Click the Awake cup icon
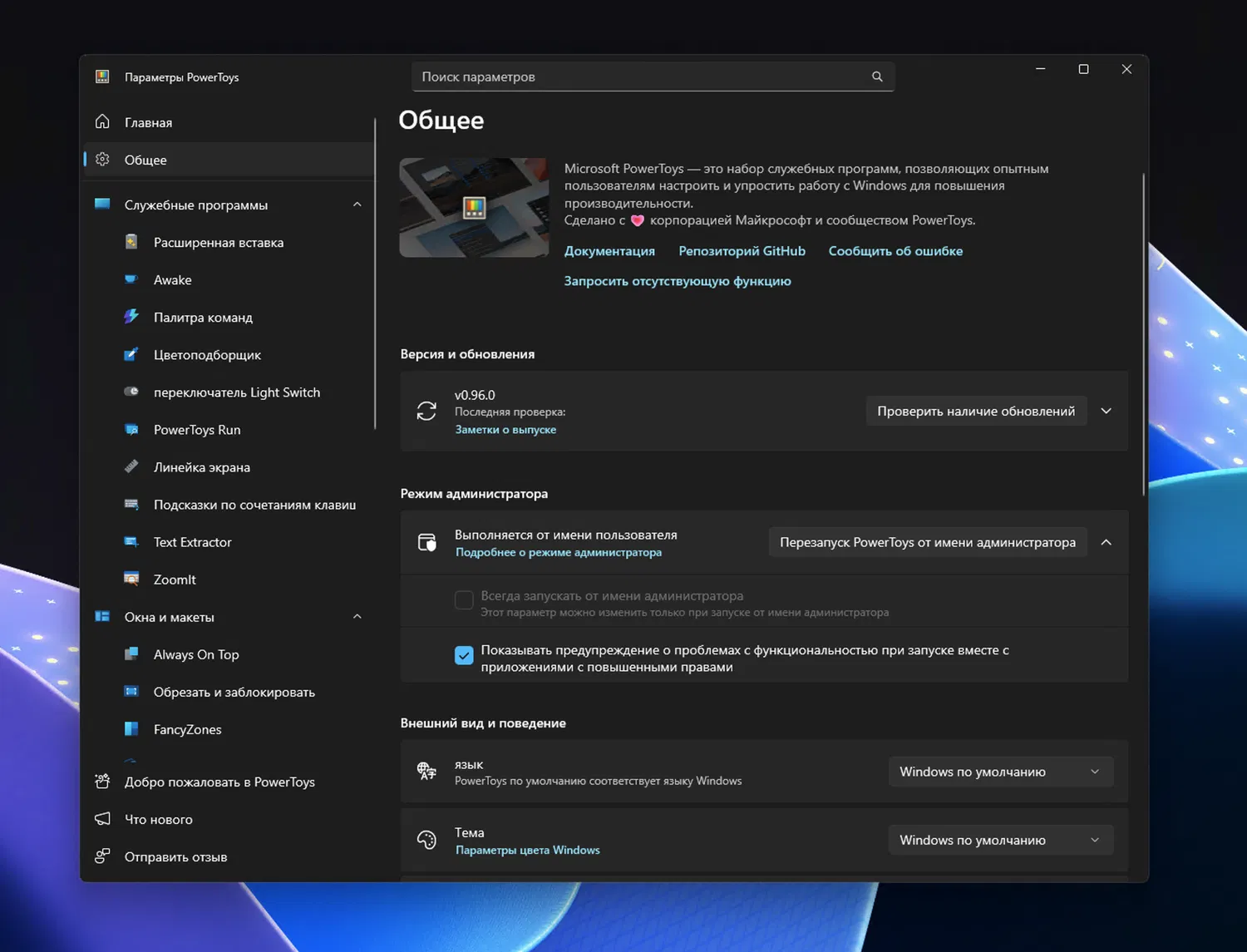1247x952 pixels. coord(131,279)
